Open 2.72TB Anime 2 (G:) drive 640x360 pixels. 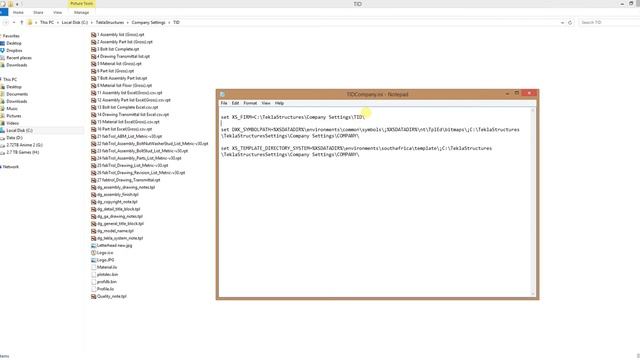pos(24,145)
